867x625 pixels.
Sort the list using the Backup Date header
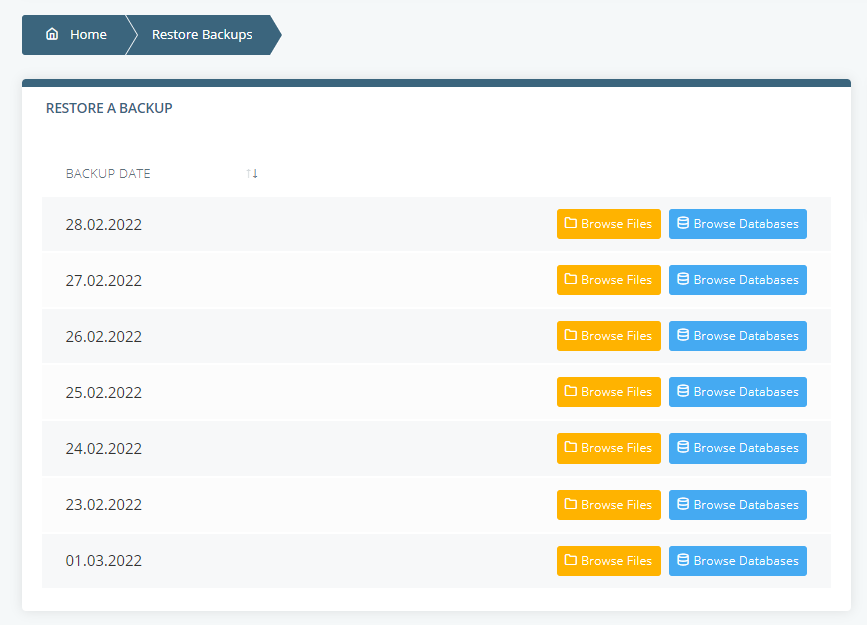(108, 172)
